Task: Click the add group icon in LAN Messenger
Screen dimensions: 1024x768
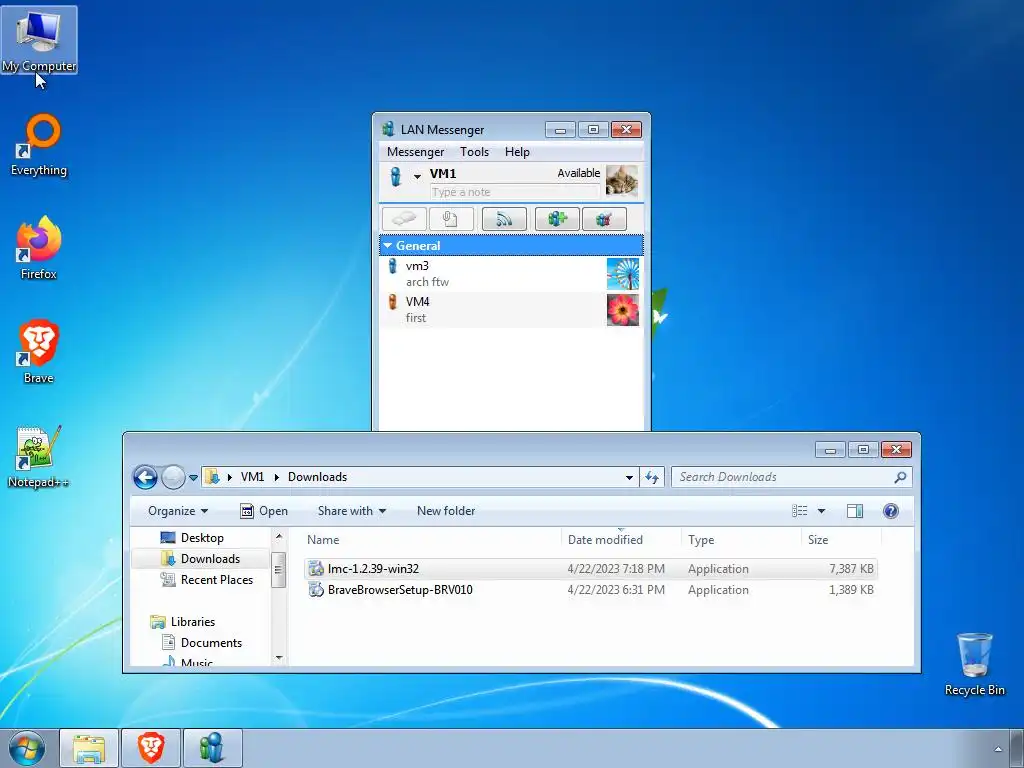Action: coord(557,219)
